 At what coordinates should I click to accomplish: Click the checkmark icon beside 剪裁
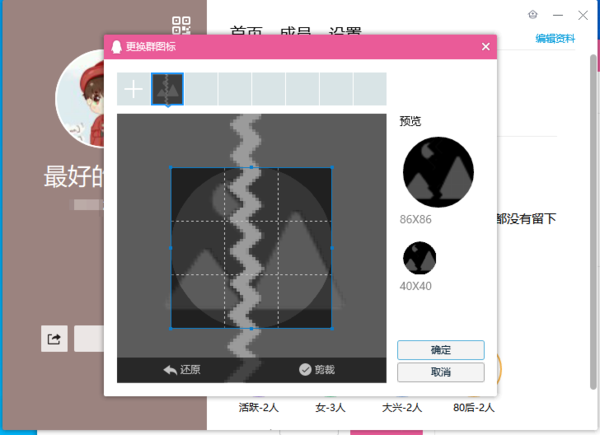click(x=305, y=370)
